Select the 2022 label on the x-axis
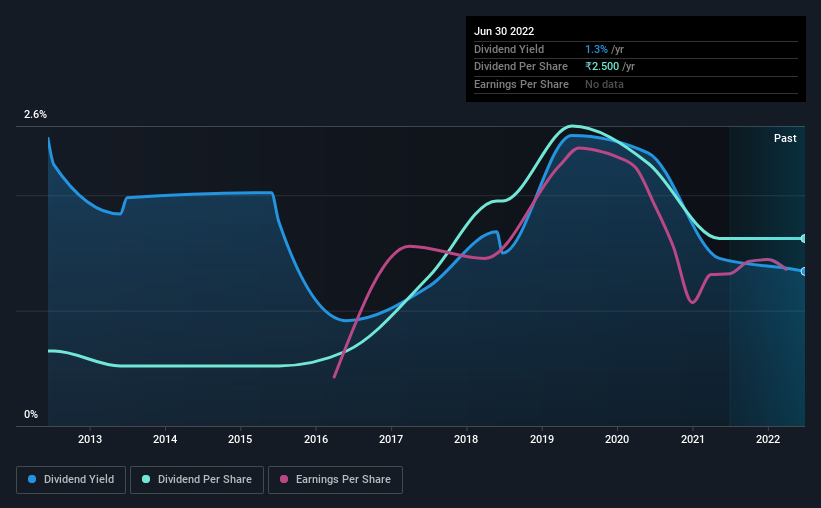 (768, 439)
